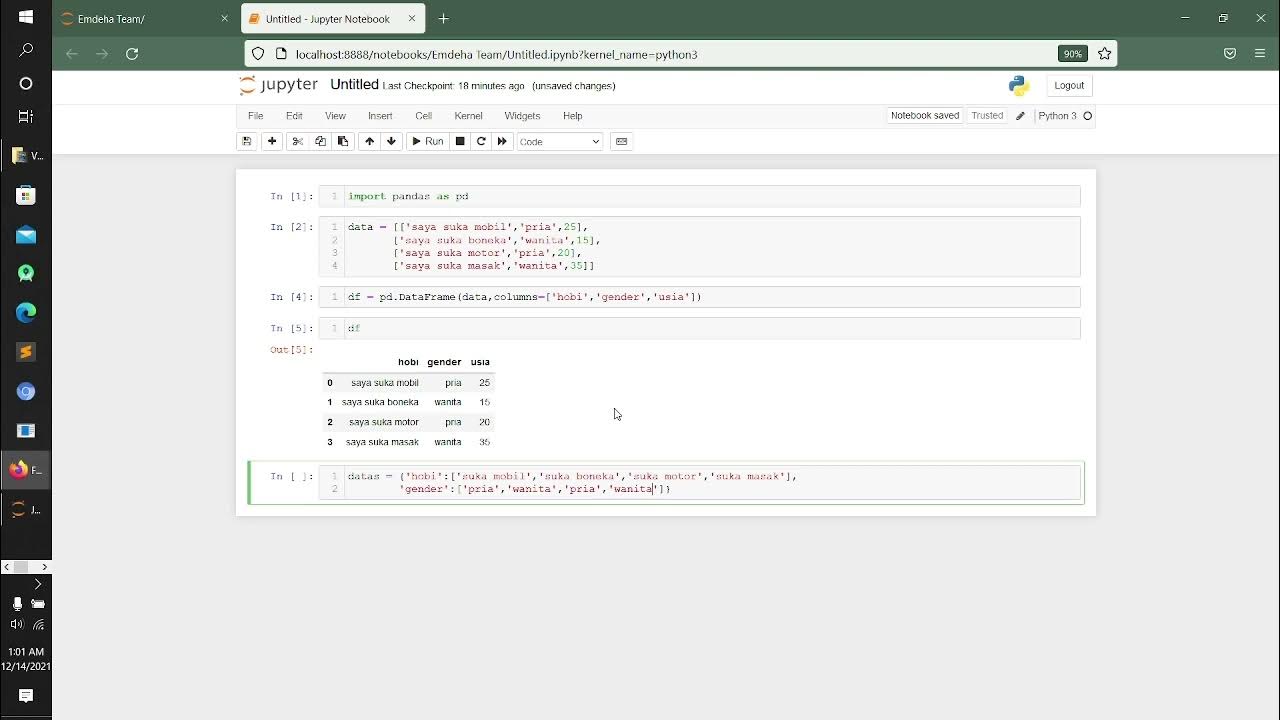
Task: Click the volume icon in system tray
Action: (x=16, y=625)
